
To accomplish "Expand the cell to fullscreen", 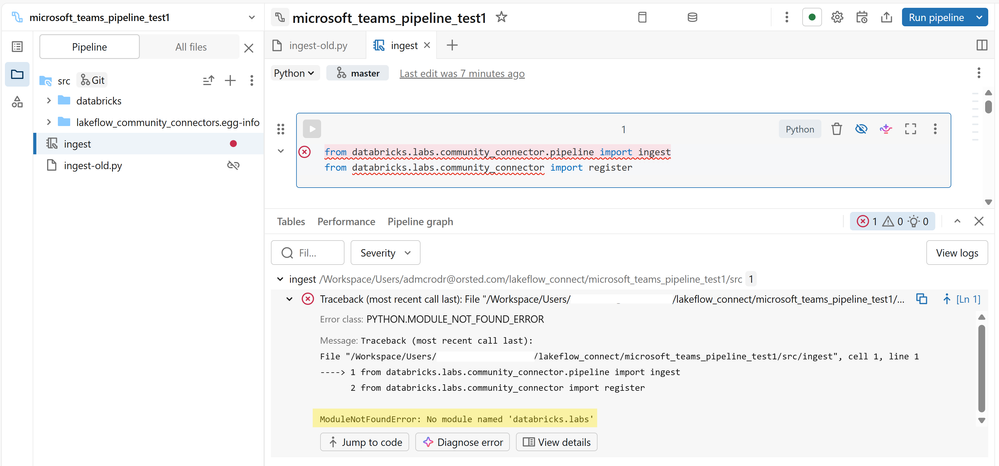I will 910,129.
